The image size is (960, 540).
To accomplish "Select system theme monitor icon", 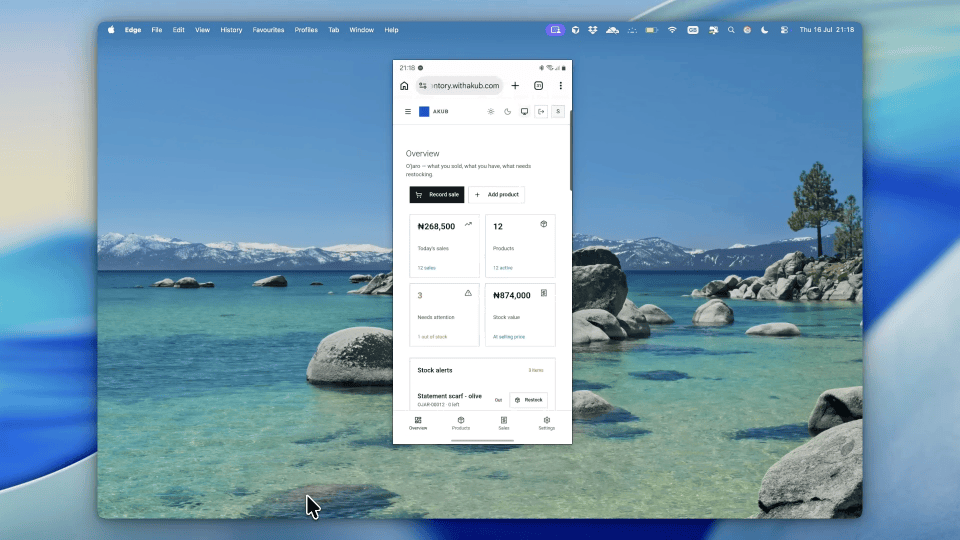I will pos(524,111).
